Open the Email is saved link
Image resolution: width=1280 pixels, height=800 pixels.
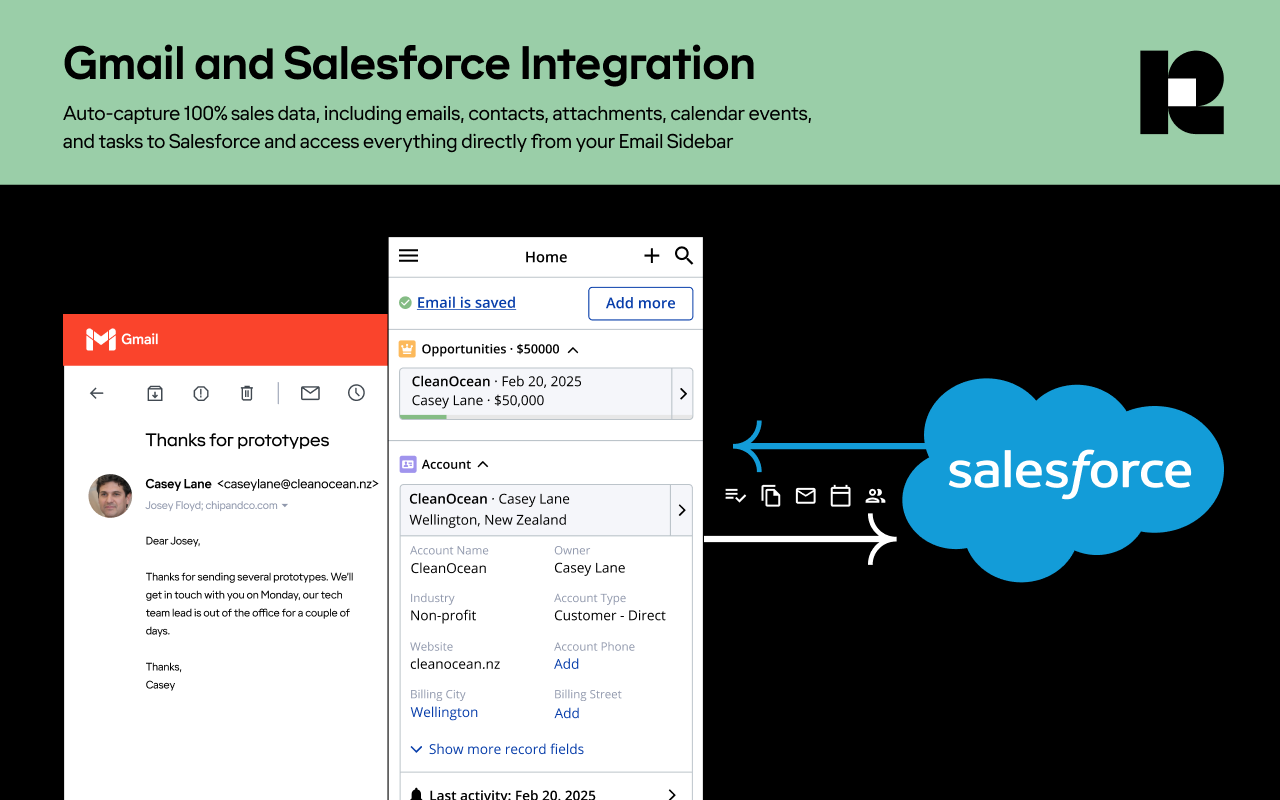(x=466, y=302)
